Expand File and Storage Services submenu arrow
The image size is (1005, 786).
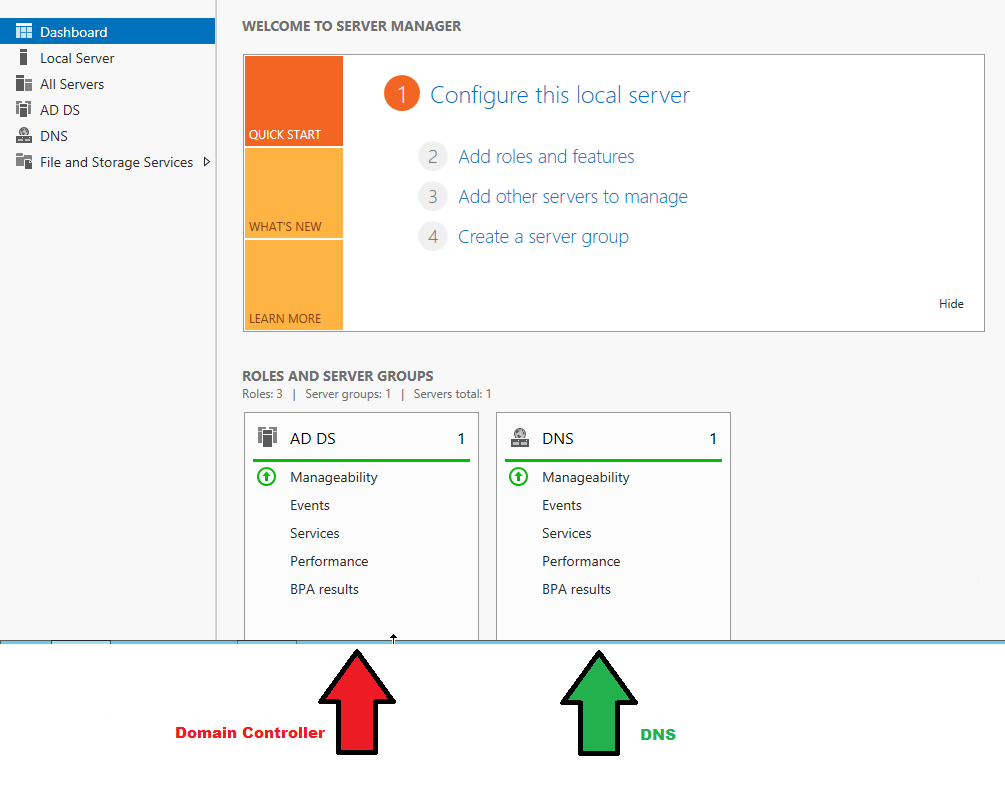pos(206,162)
